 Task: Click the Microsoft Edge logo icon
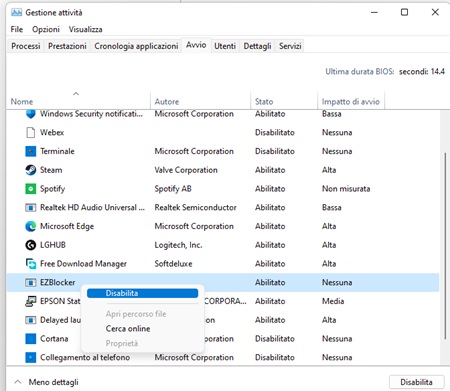[31, 226]
